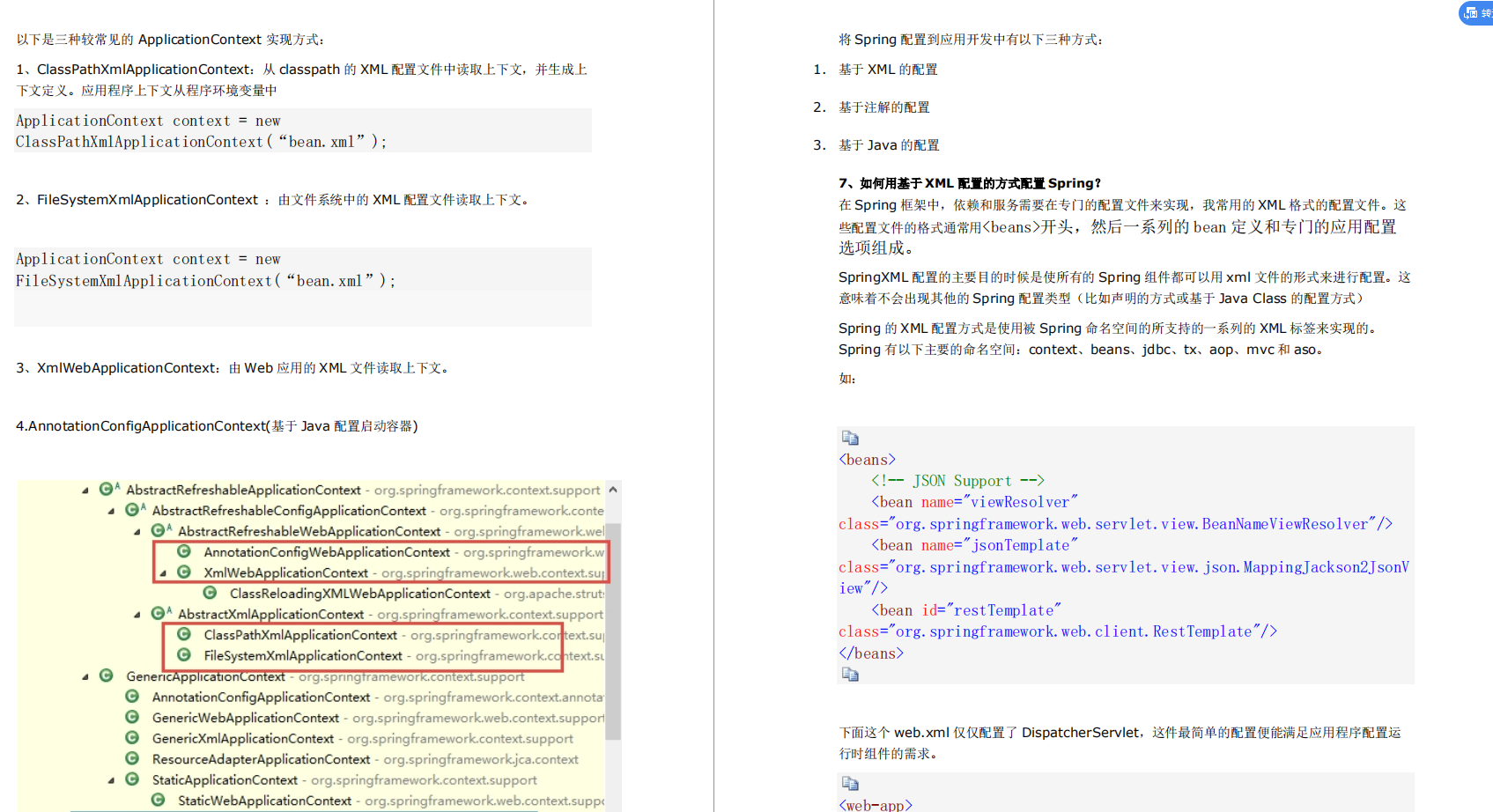Click the code 'ClassPathXmlApplicationContext(“bean.xml”);'
This screenshot has width=1493, height=812.
[201, 142]
